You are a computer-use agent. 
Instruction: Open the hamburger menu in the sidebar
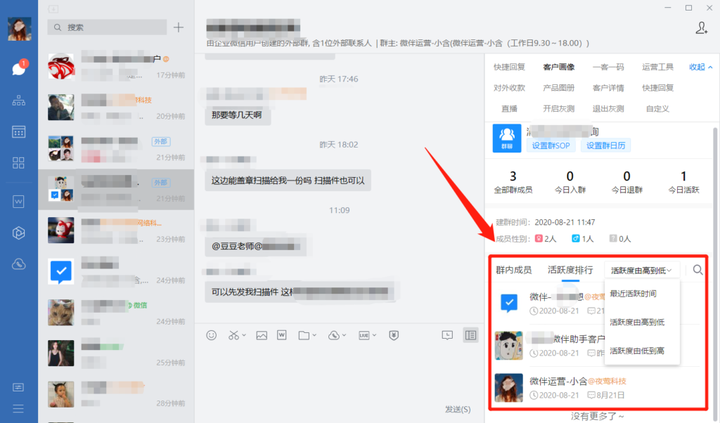click(x=18, y=408)
